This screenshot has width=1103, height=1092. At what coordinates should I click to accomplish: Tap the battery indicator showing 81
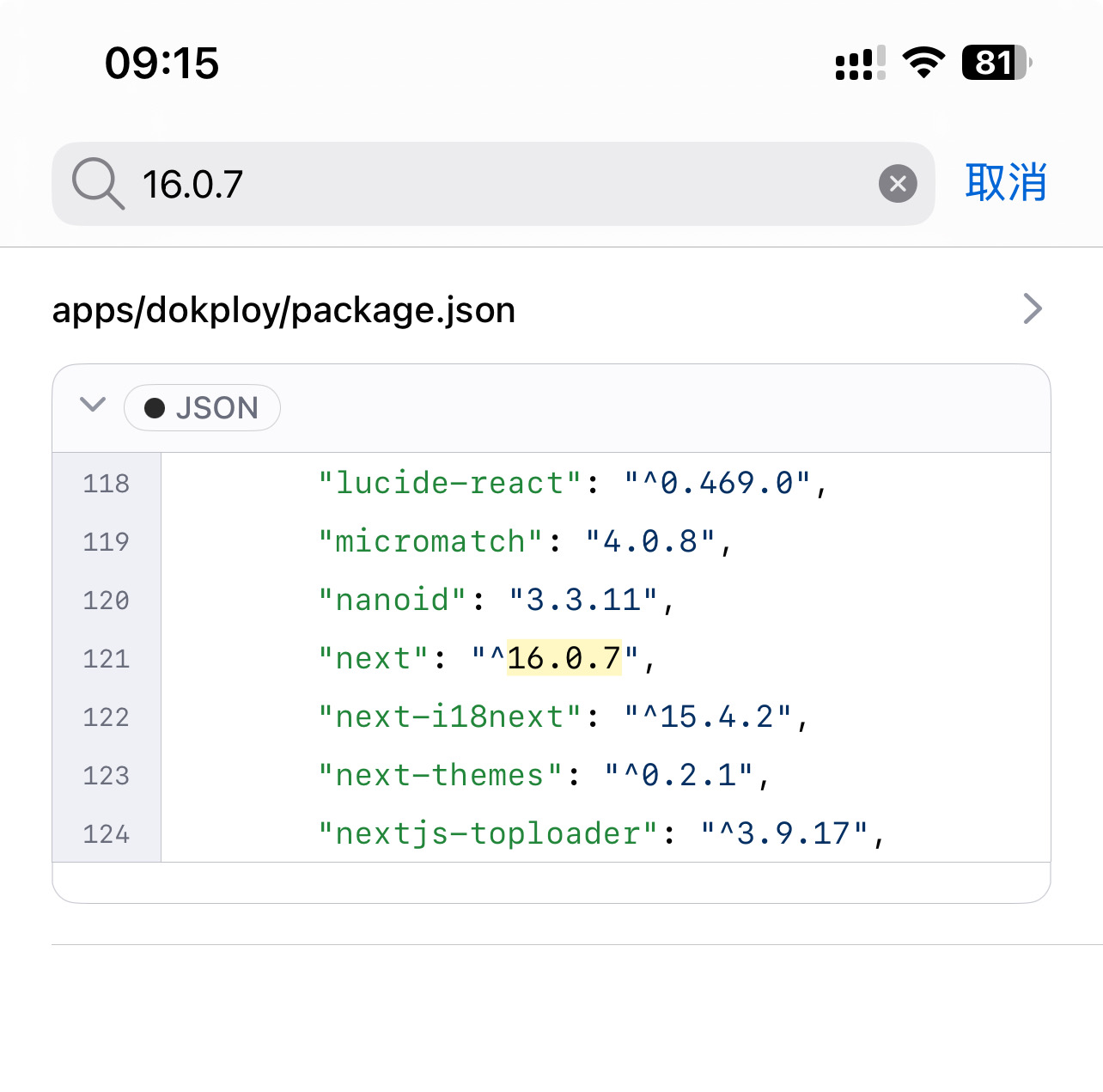996,63
